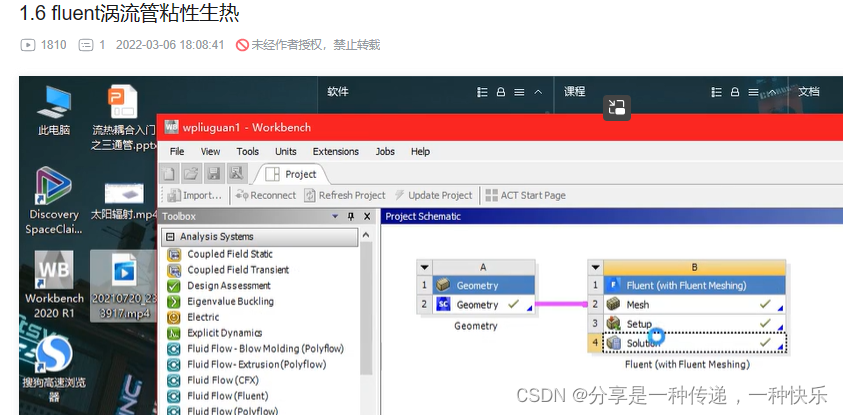
Task: Select Coupled Field Static system
Action: (220, 254)
